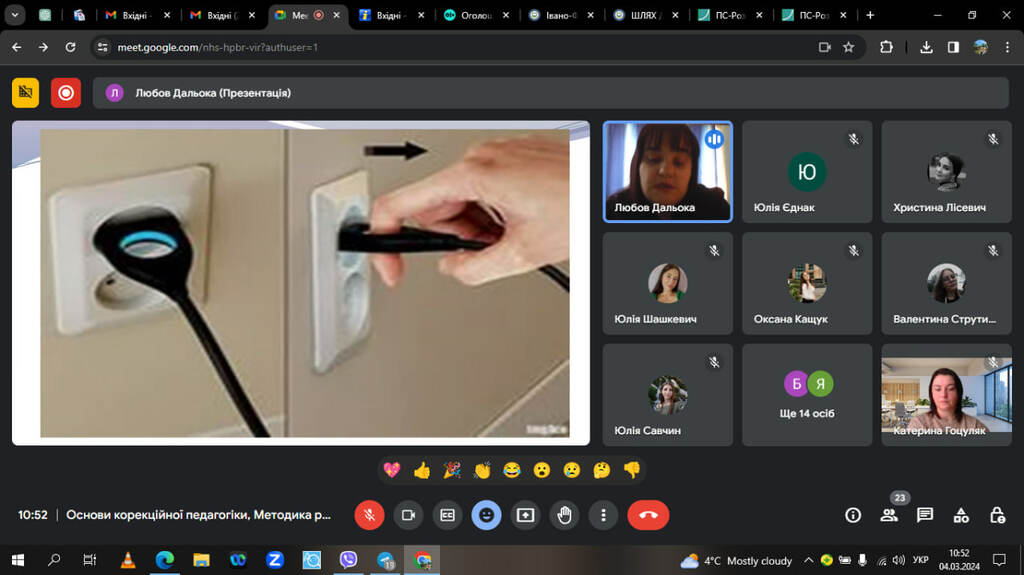Open the host controls lock icon
Screen dimensions: 1024x575
[997, 515]
